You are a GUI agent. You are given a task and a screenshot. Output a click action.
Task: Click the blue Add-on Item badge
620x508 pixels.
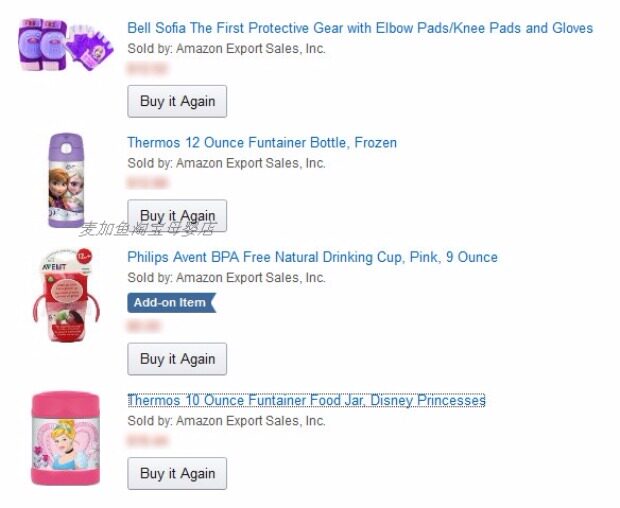[x=170, y=302]
